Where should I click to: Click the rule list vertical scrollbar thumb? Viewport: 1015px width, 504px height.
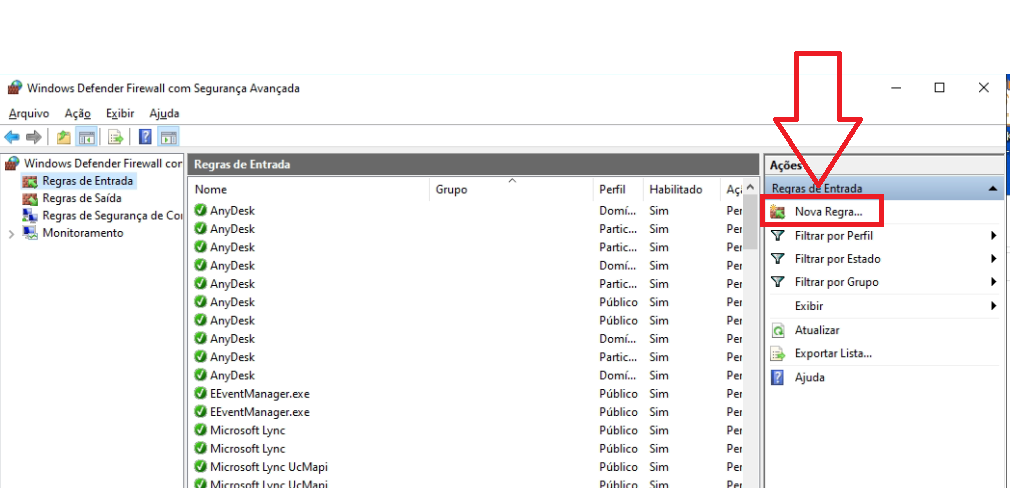750,223
